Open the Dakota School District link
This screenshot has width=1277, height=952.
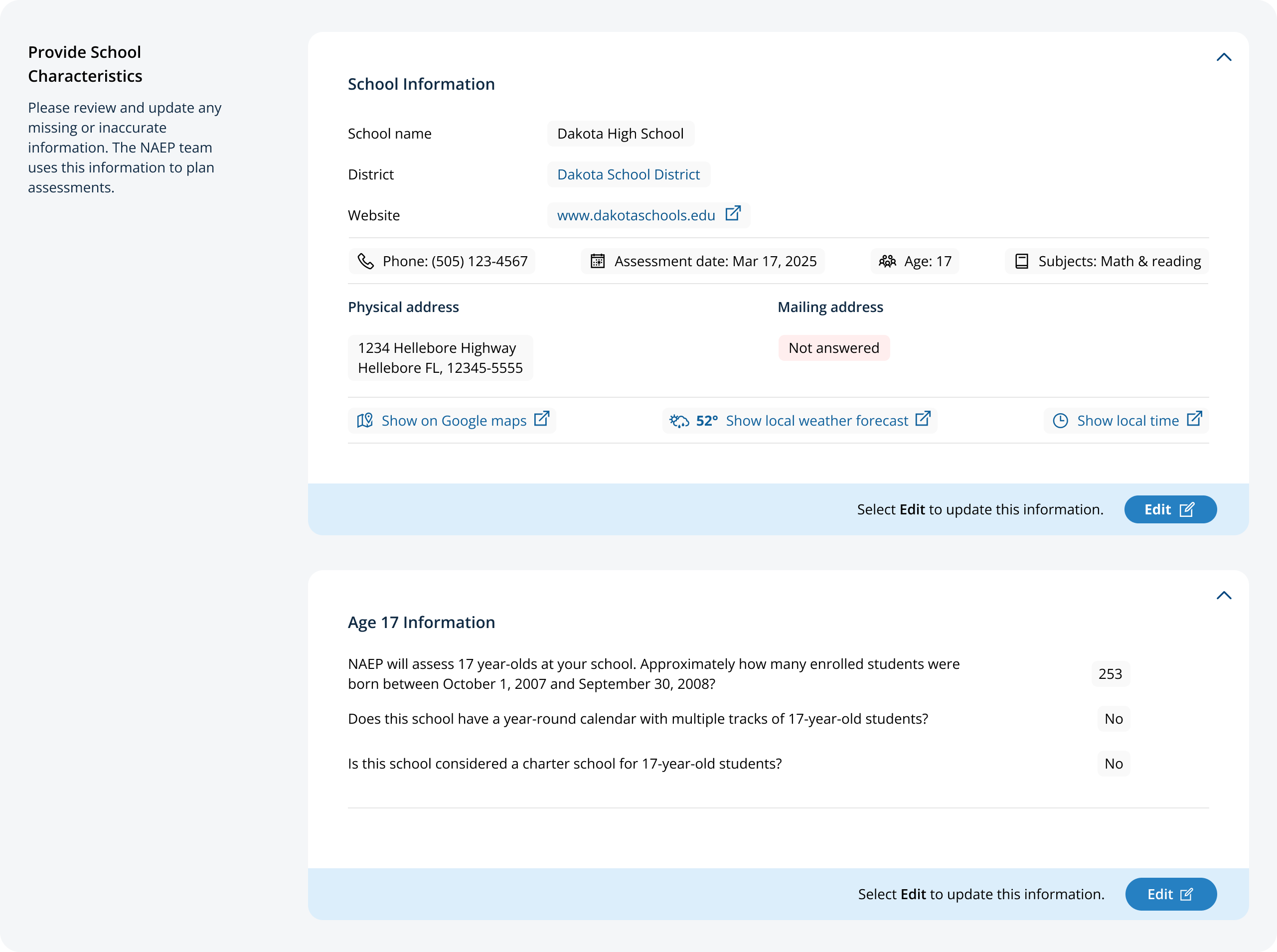(628, 174)
